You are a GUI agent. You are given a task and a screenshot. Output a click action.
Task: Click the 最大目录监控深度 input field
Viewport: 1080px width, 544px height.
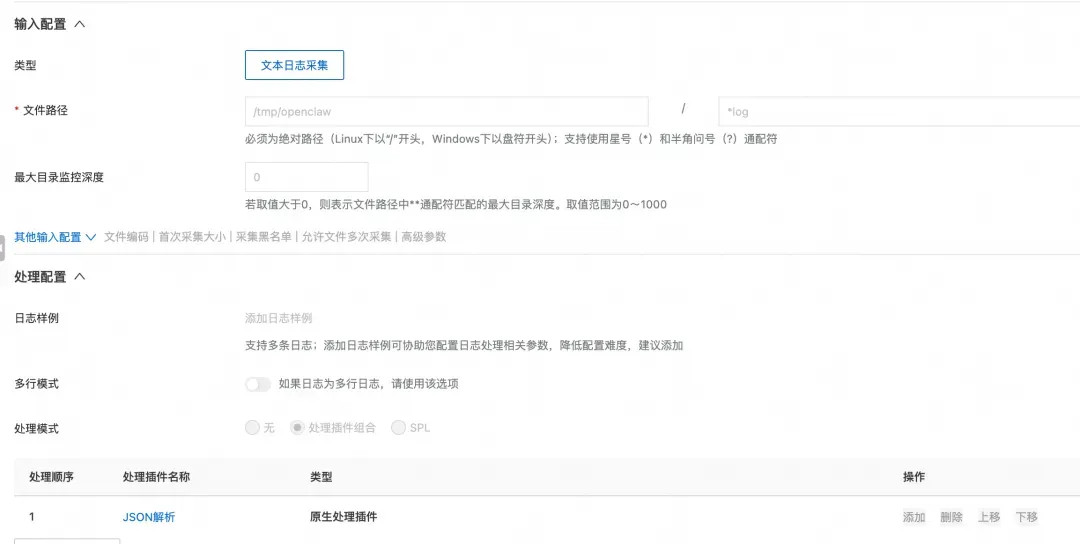coord(307,177)
